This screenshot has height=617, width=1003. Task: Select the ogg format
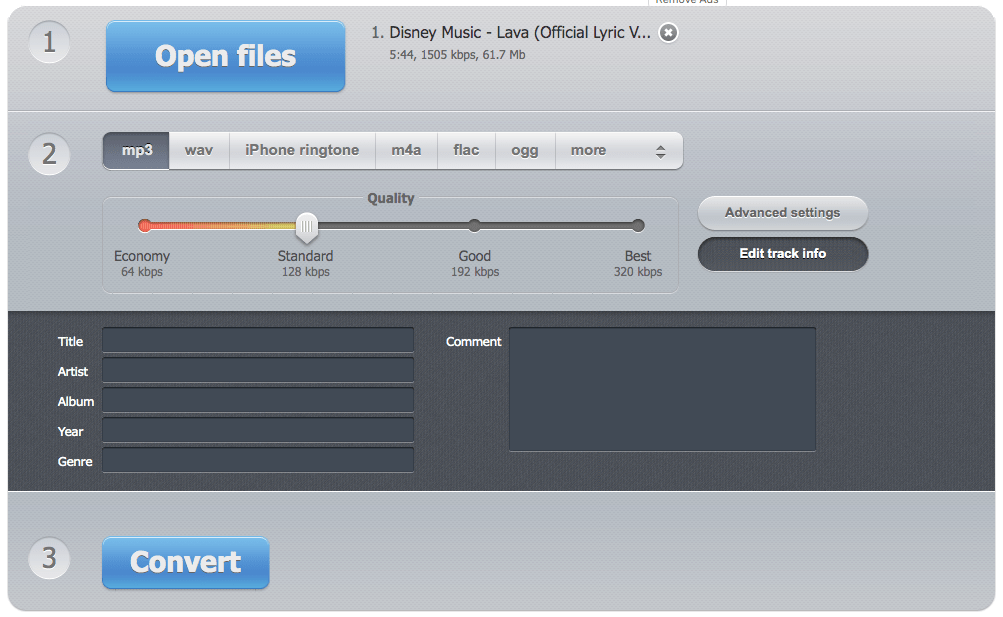point(524,150)
